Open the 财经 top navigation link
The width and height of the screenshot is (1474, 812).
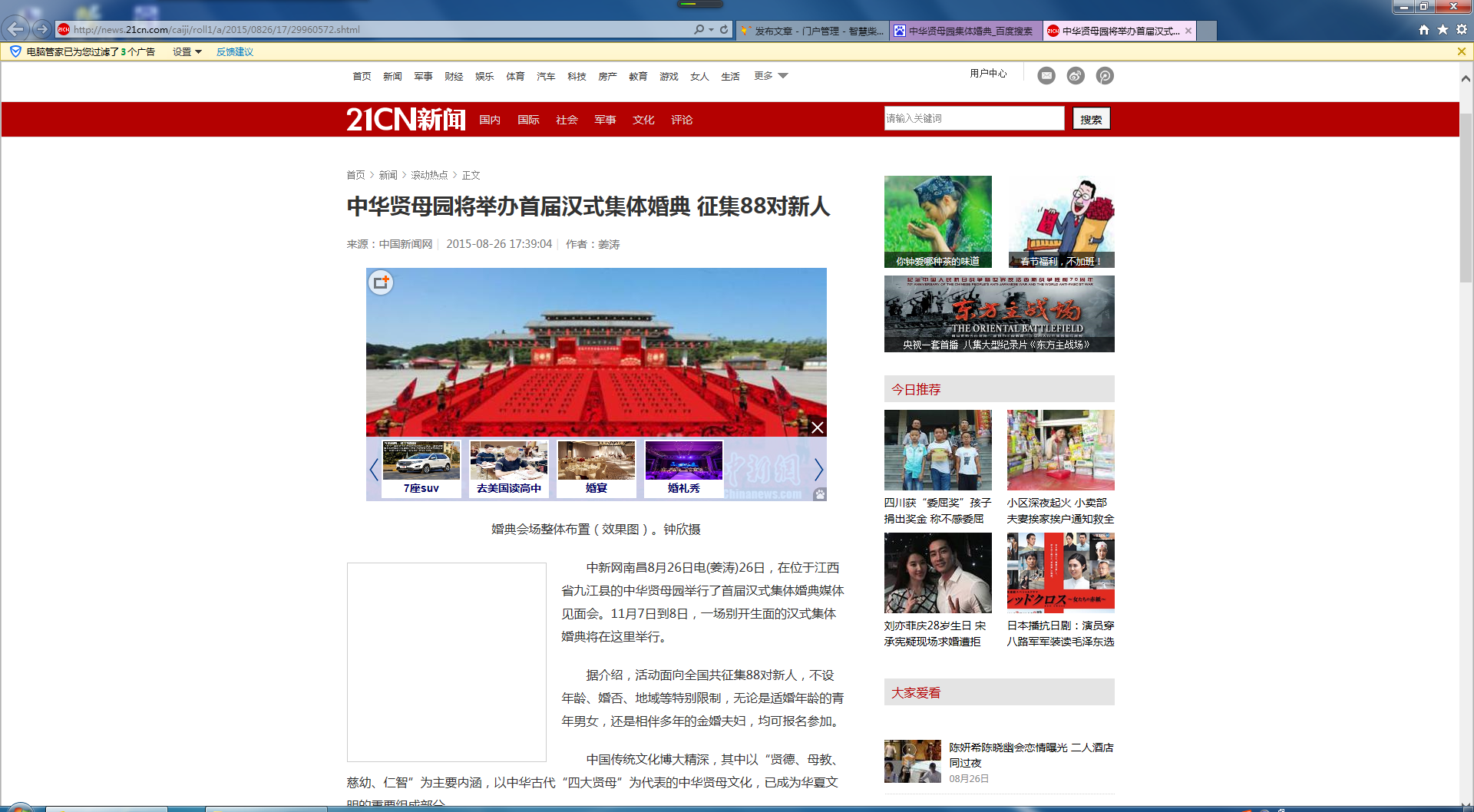pos(454,76)
